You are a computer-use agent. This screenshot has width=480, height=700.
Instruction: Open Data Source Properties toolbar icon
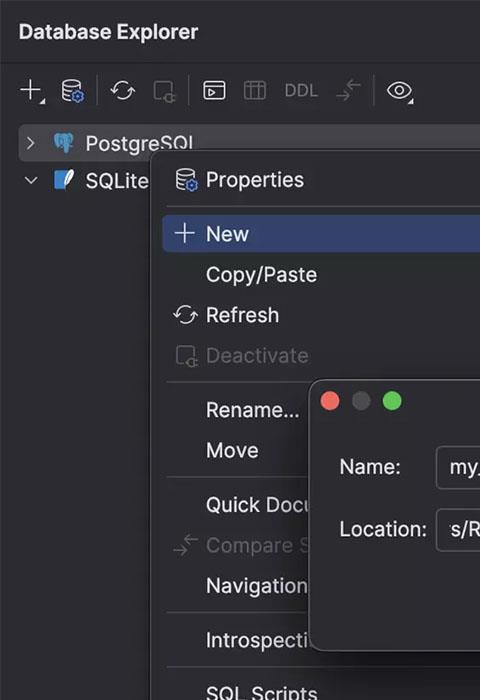(x=73, y=91)
